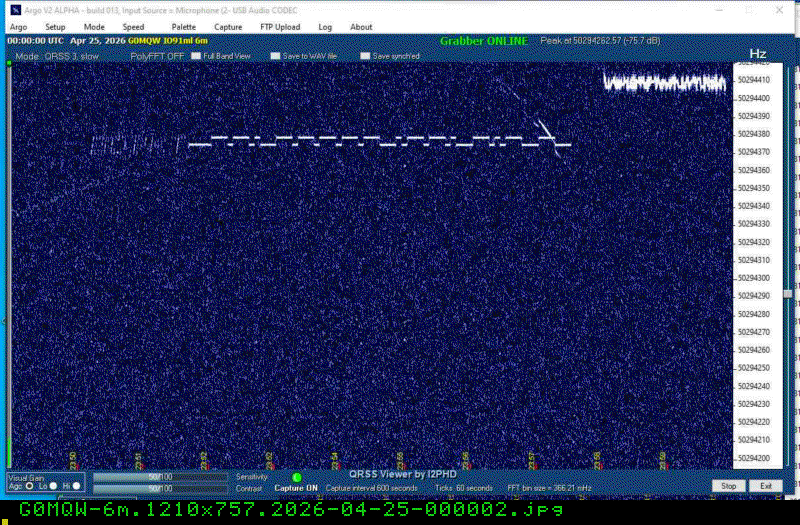
Task: Select the Lo visual gain radio button
Action: point(53,486)
